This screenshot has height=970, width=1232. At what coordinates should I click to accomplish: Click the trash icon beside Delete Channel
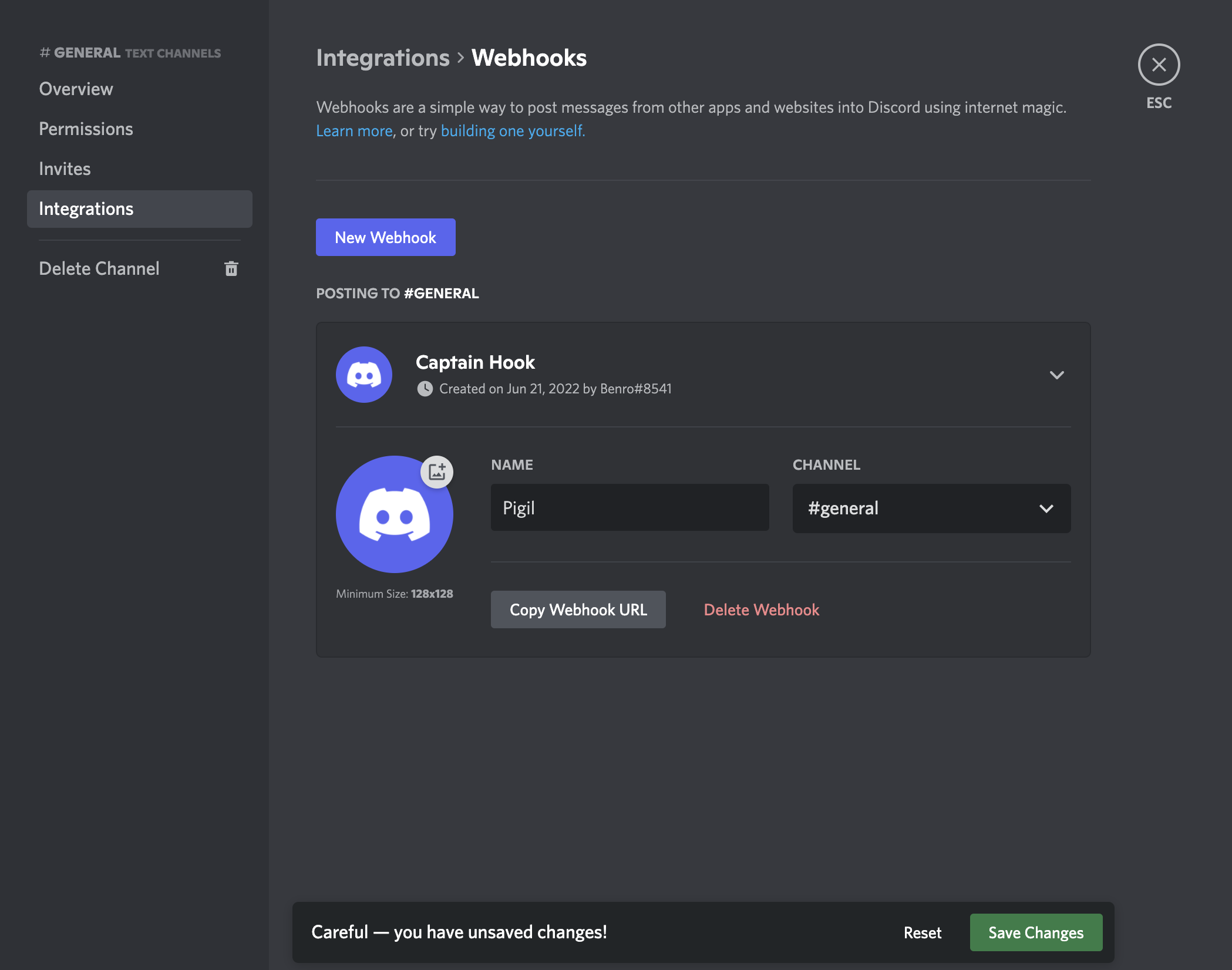click(231, 268)
